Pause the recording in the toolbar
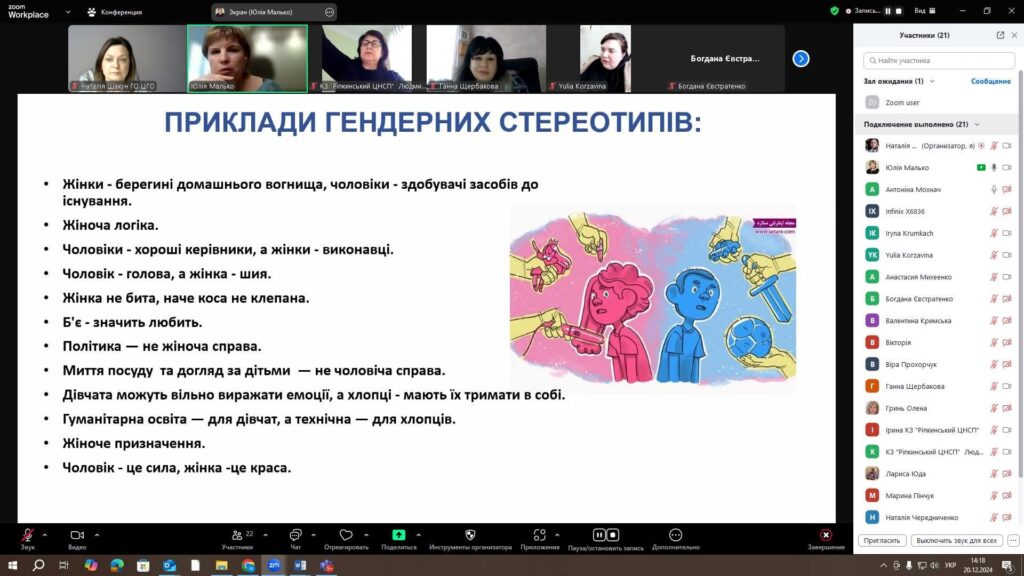 (x=600, y=535)
